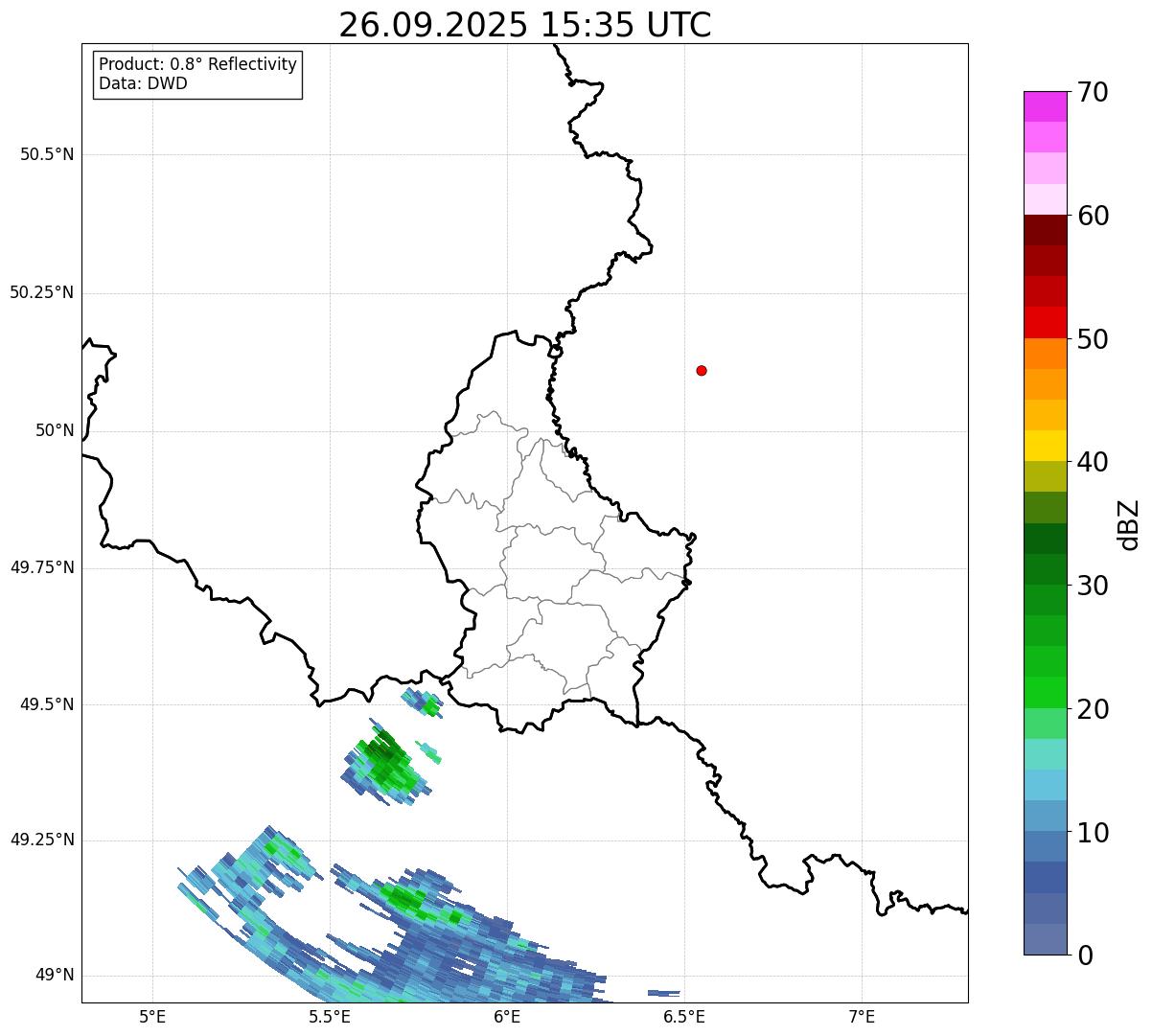This screenshot has height=1036, width=1152.
Task: Click the "dBZ" colorbar axis label
Action: click(x=1129, y=524)
